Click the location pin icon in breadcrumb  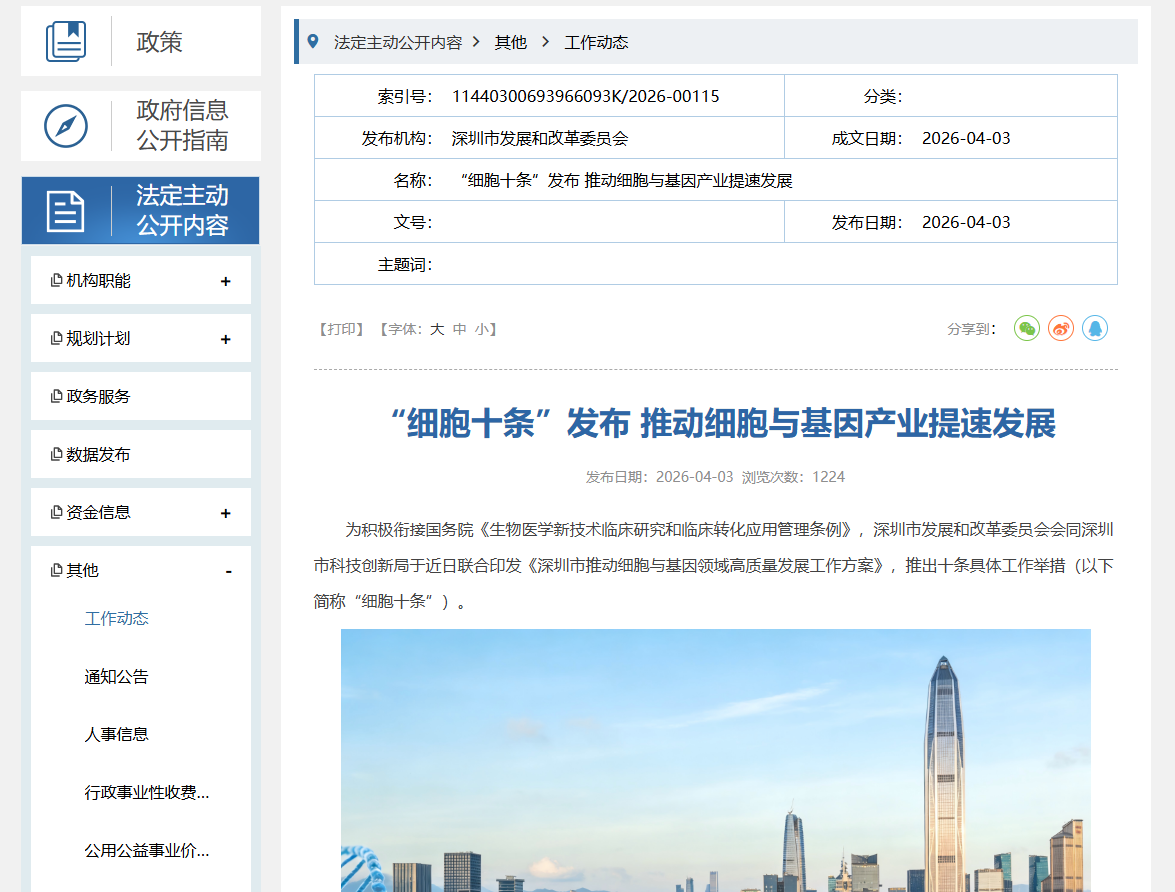pyautogui.click(x=313, y=42)
